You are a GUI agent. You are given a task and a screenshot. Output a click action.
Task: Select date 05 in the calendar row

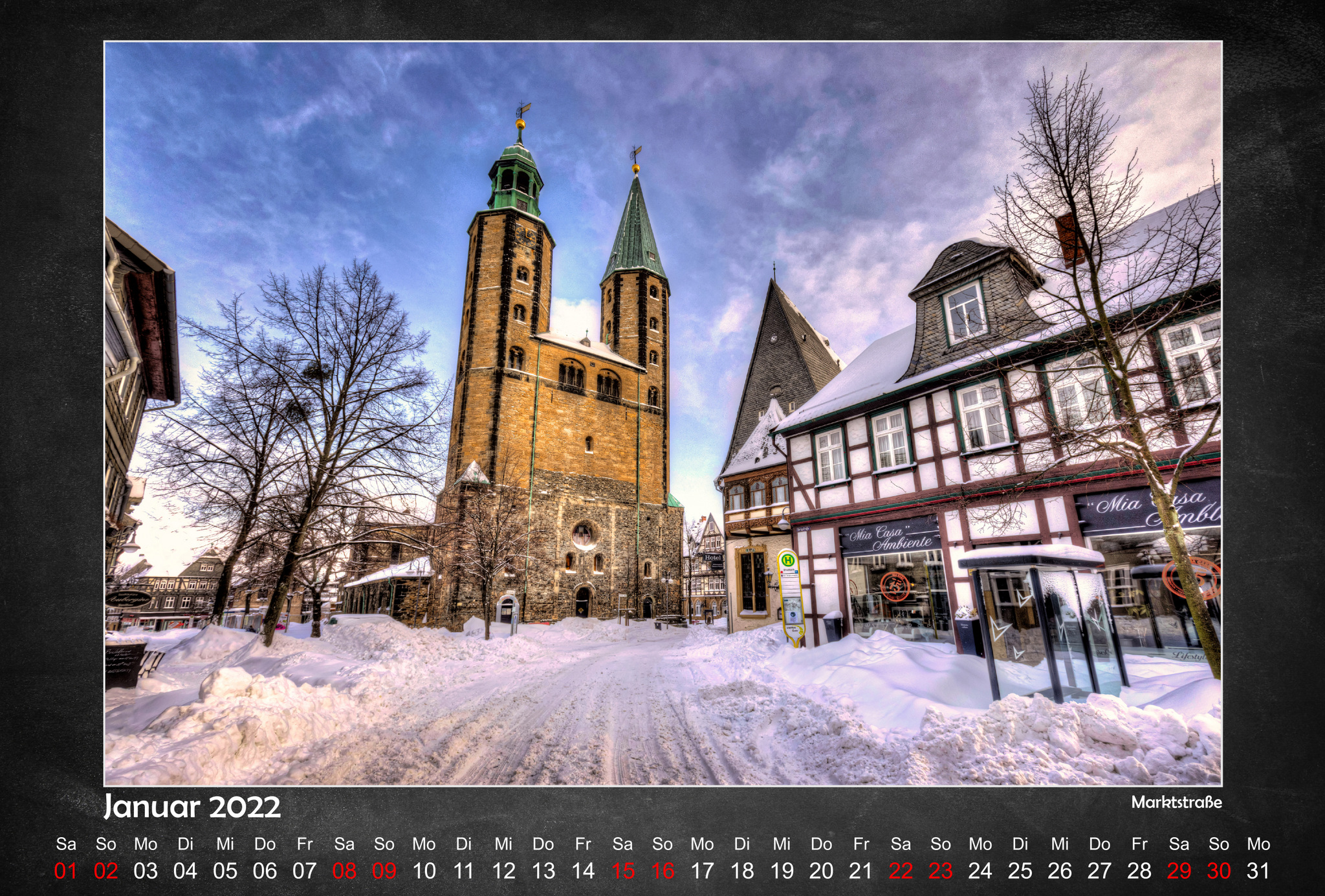click(225, 871)
